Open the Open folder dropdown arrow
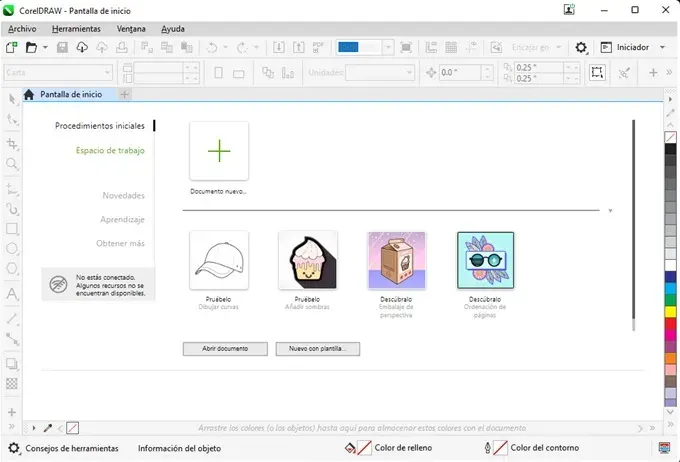The image size is (680, 462). tap(45, 47)
